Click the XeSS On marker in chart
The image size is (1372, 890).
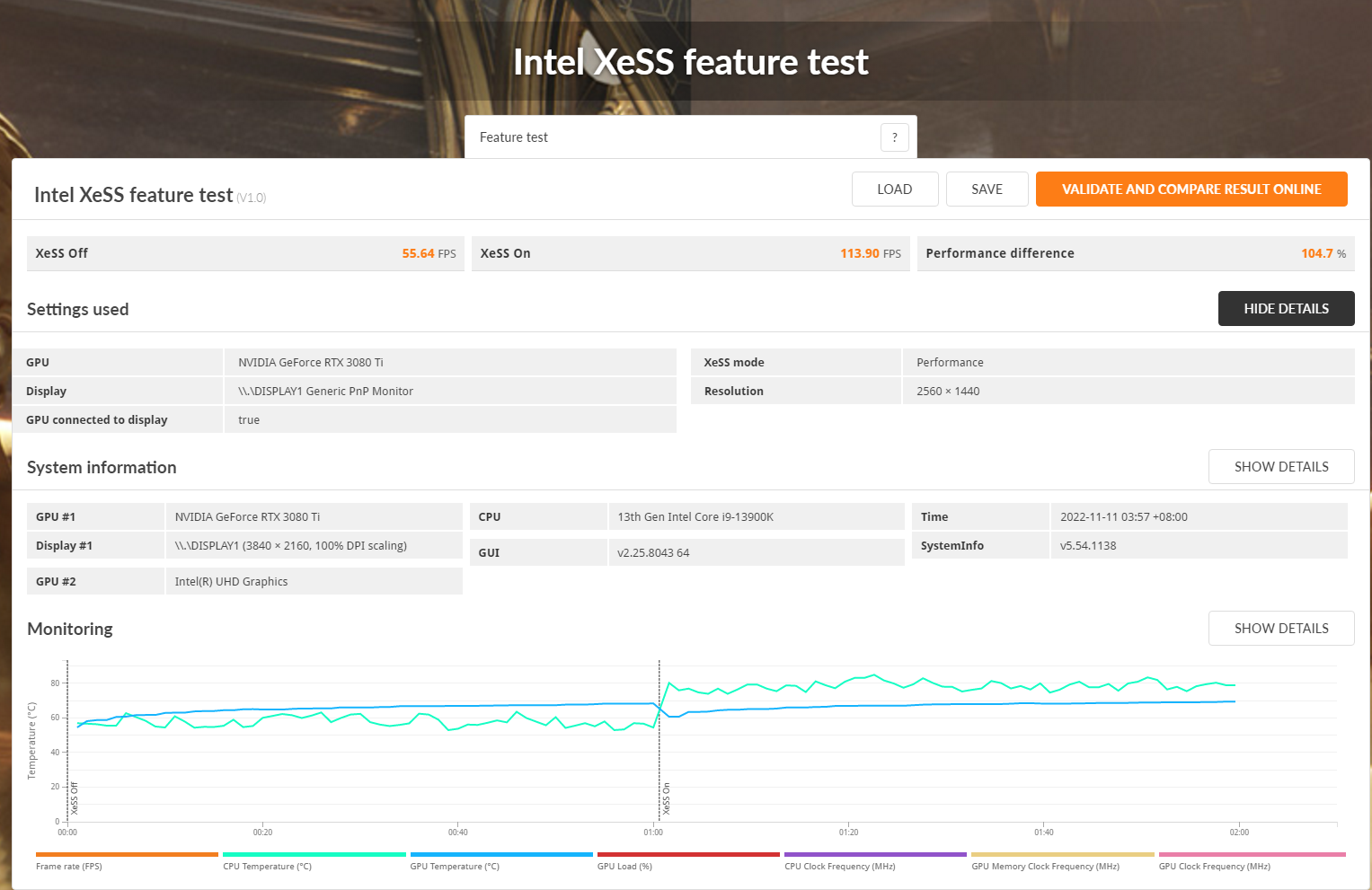[667, 798]
